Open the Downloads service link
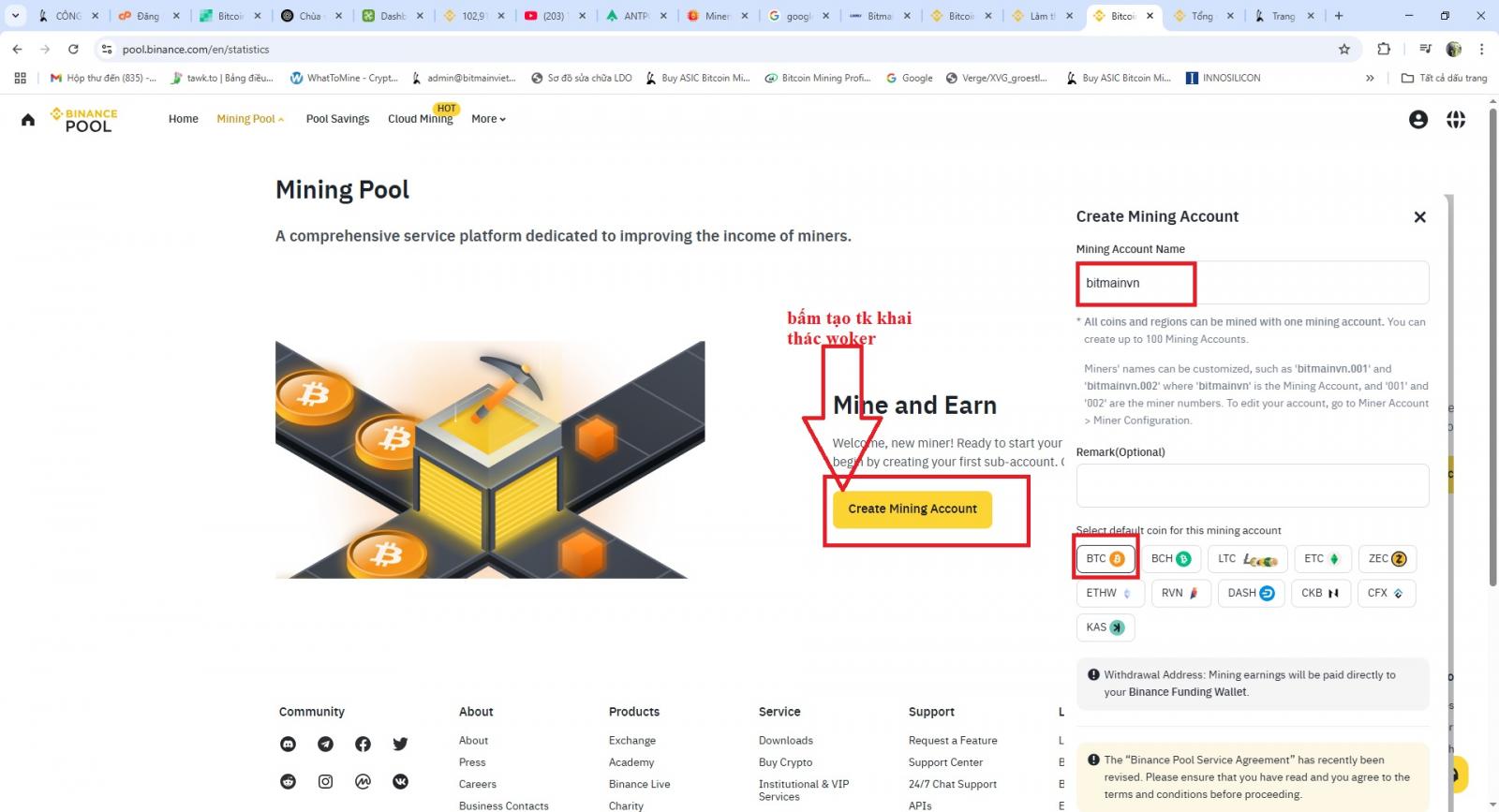This screenshot has width=1499, height=812. 786,740
